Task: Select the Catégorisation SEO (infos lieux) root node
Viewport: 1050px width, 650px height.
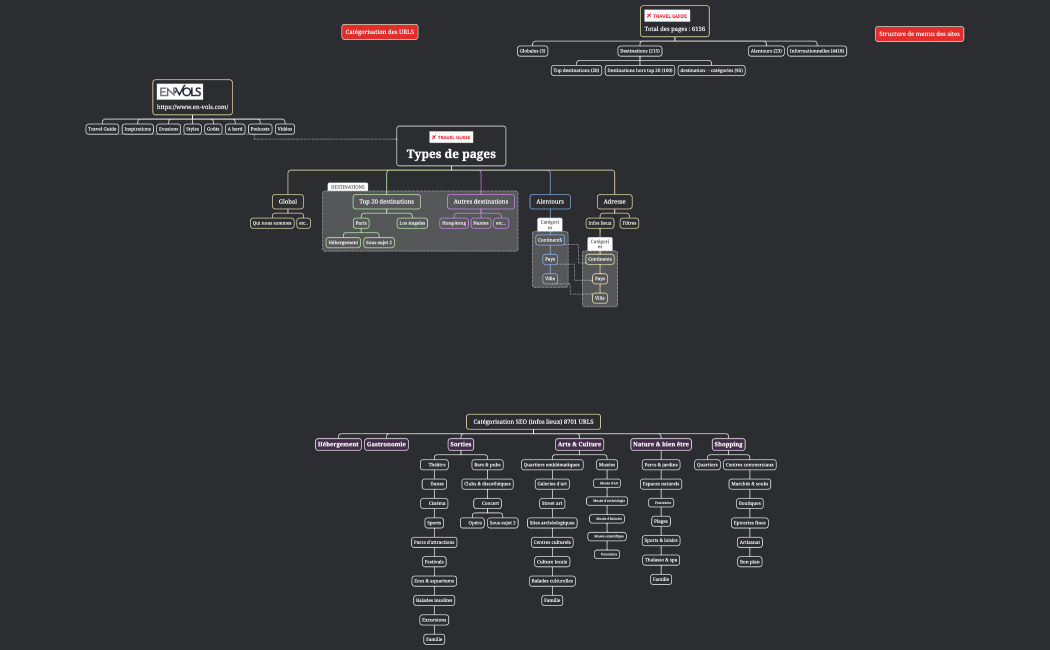Action: [x=533, y=422]
